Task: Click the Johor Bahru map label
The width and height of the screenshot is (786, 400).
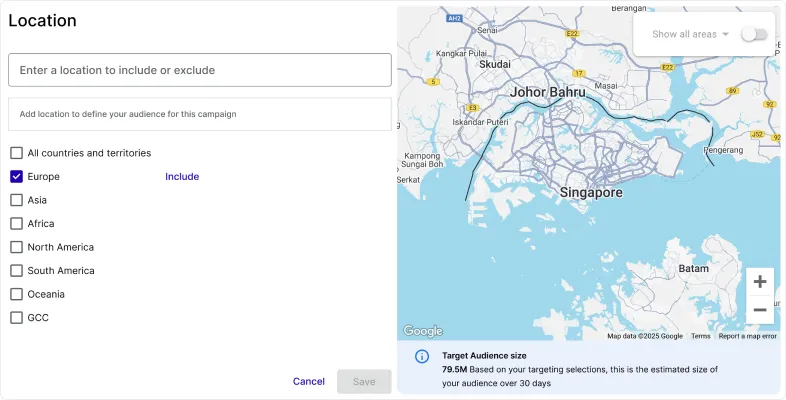Action: (547, 92)
